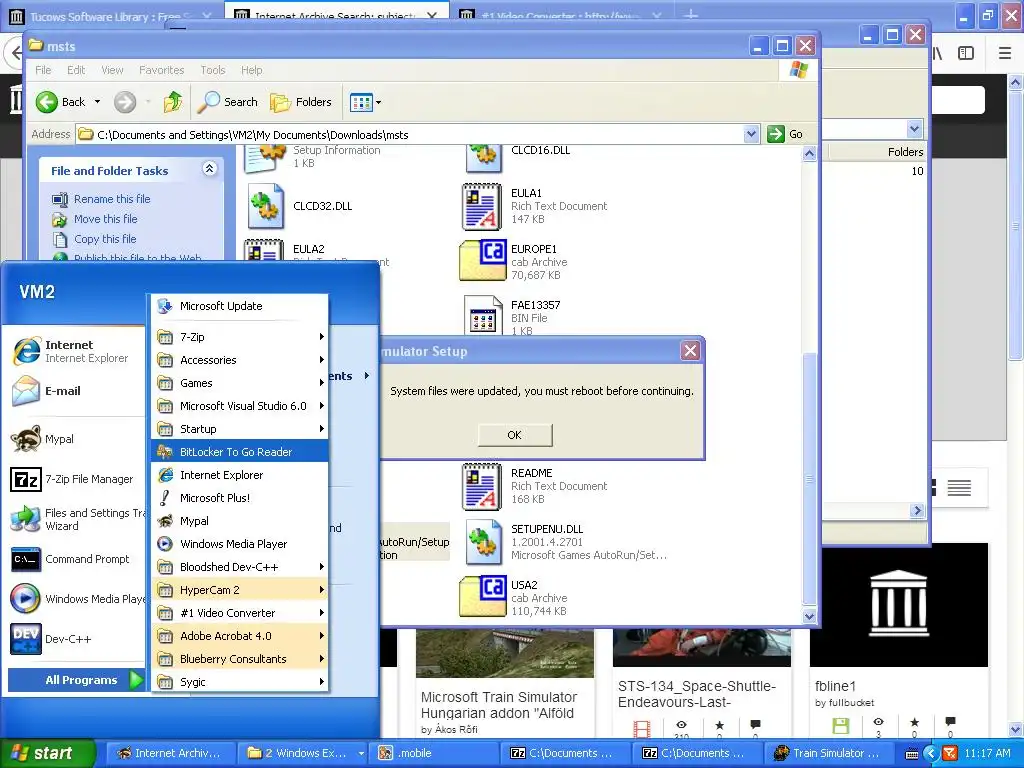Open Search in the Explorer toolbar
Image resolution: width=1024 pixels, height=768 pixels.
coord(228,102)
